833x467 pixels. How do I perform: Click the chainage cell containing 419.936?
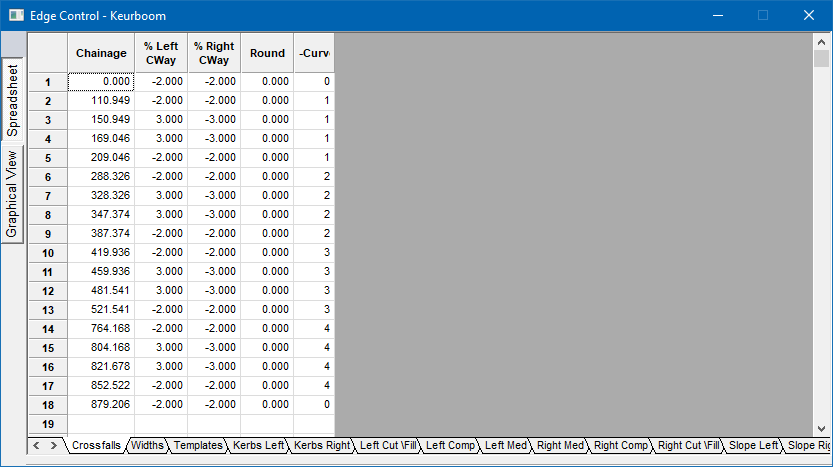click(101, 253)
